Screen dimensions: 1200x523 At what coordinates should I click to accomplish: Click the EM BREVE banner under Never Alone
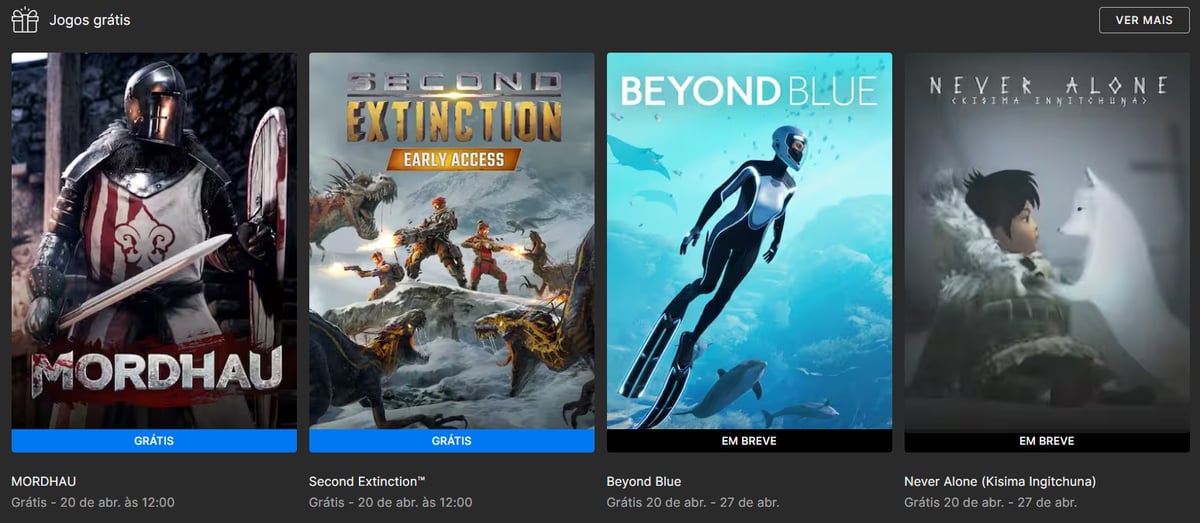(x=1047, y=441)
